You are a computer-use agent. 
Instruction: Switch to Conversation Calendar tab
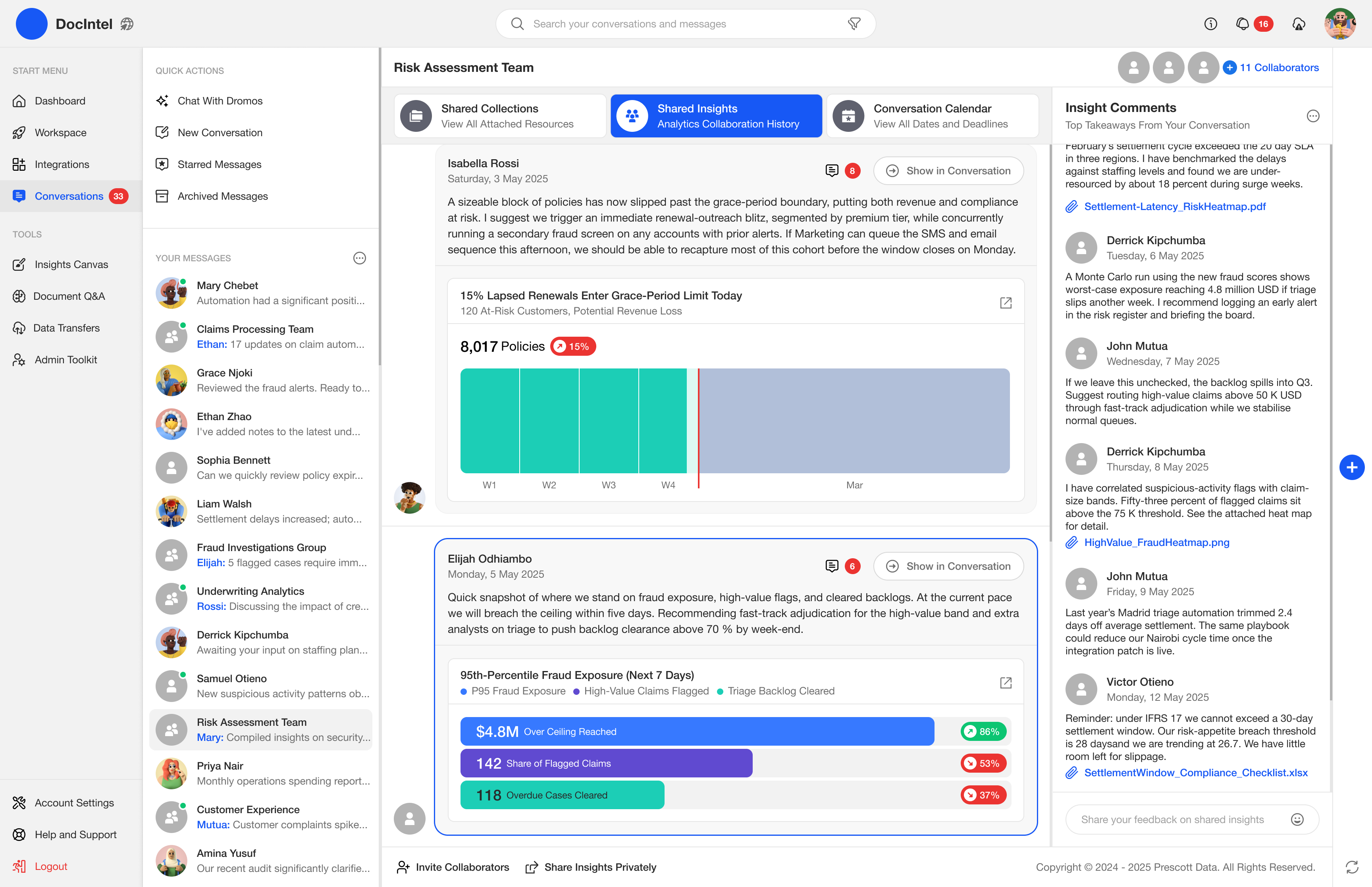(x=932, y=116)
